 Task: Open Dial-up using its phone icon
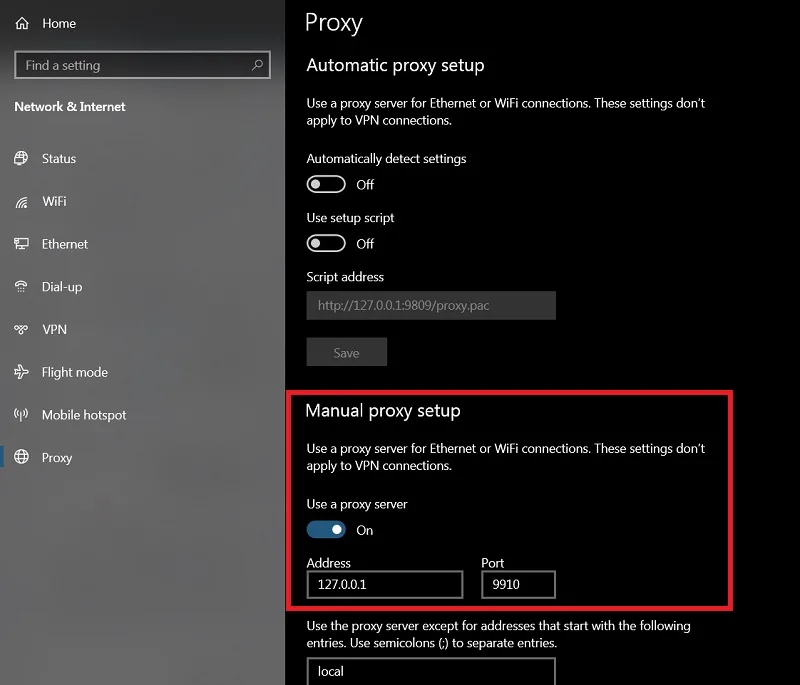(x=21, y=287)
